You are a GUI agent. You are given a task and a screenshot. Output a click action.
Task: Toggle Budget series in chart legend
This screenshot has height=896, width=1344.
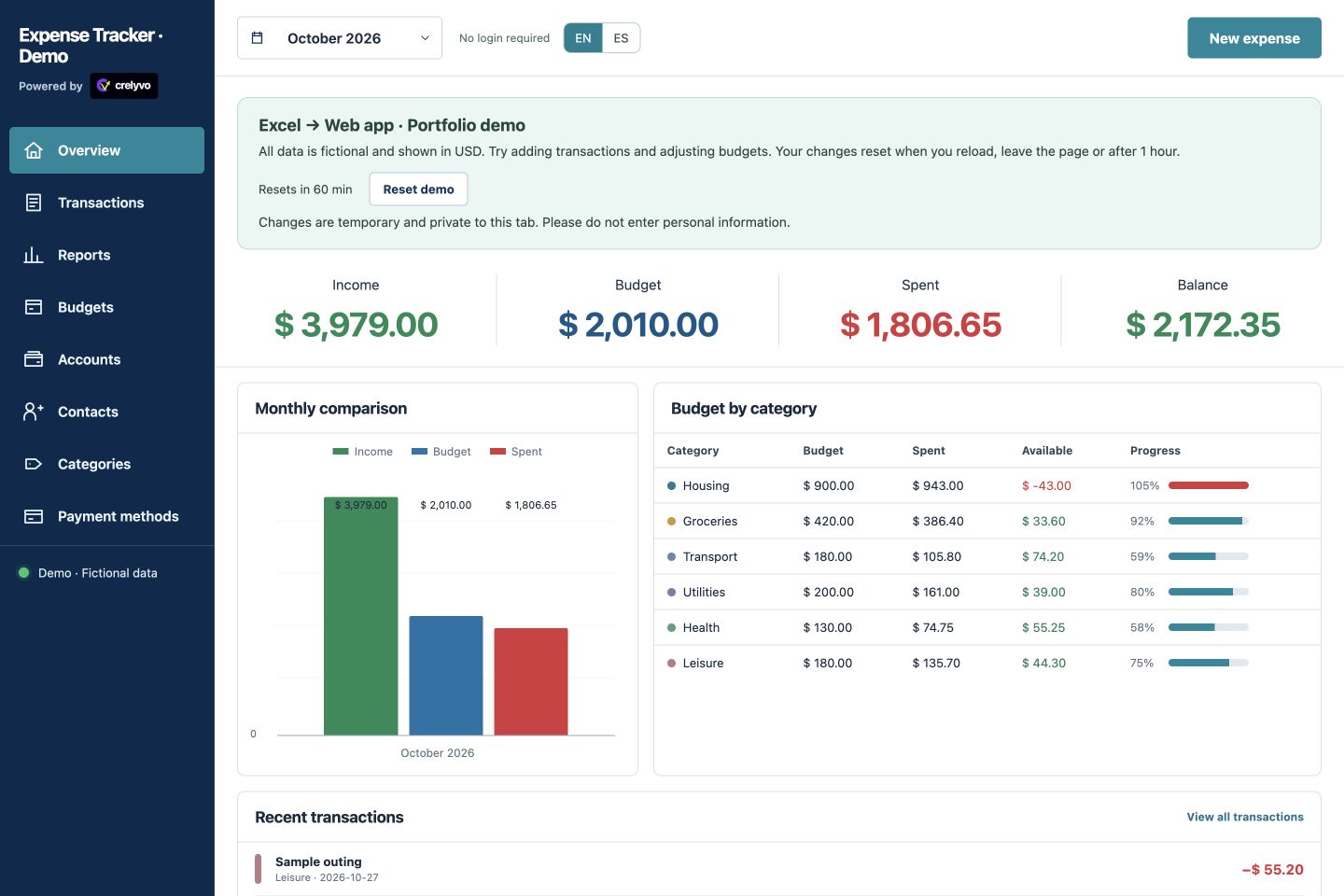(x=441, y=452)
